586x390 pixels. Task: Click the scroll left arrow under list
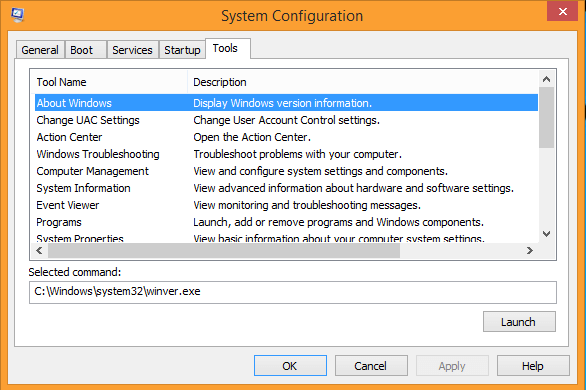(x=39, y=250)
